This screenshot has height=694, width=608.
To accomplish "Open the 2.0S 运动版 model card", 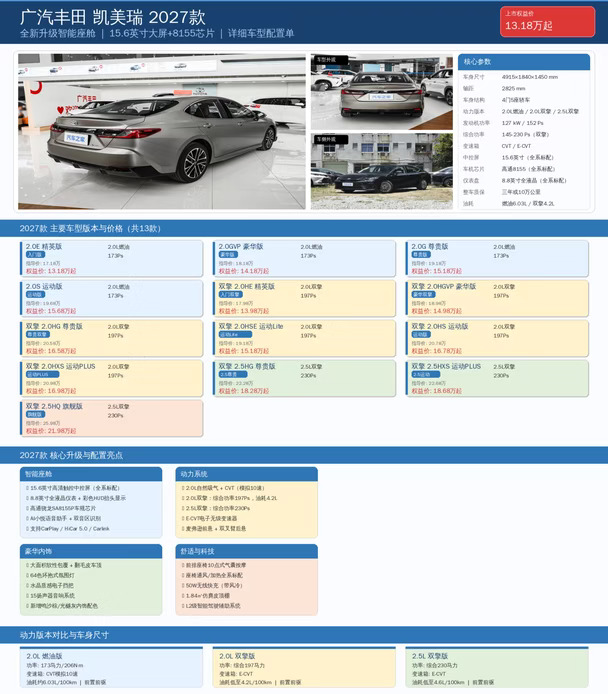I will click(112, 298).
